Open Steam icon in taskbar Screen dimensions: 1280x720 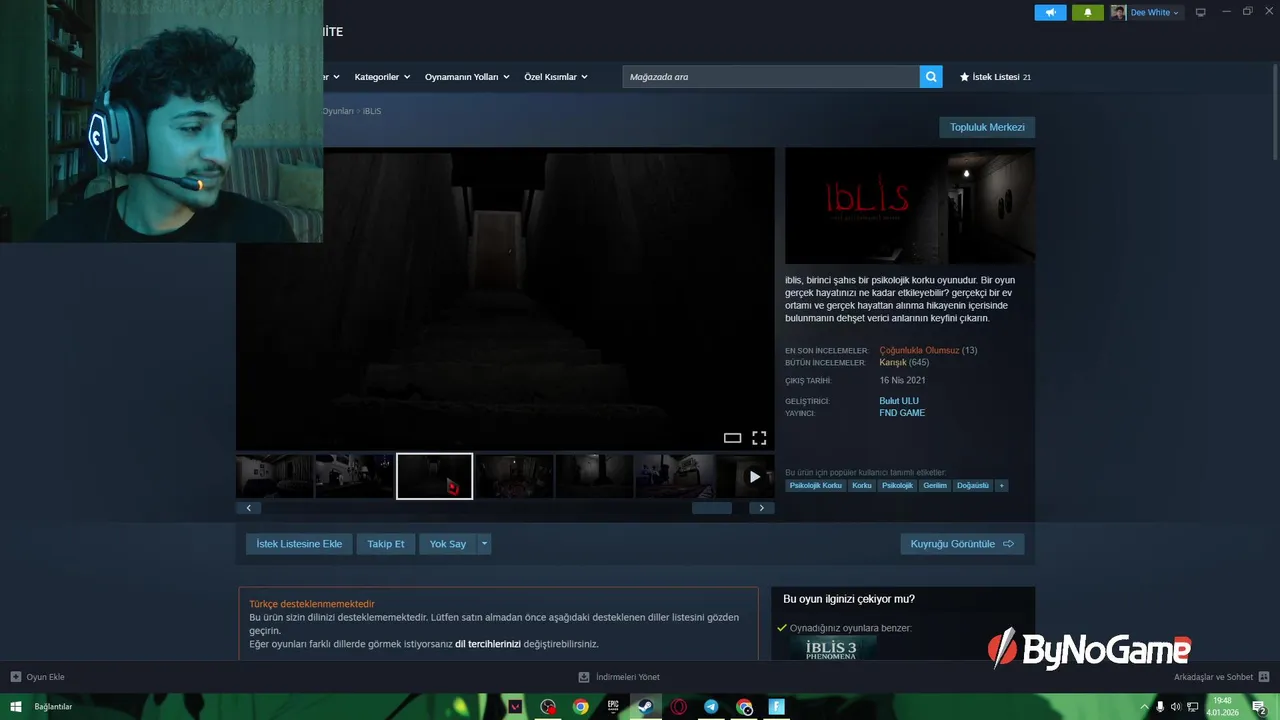point(646,707)
